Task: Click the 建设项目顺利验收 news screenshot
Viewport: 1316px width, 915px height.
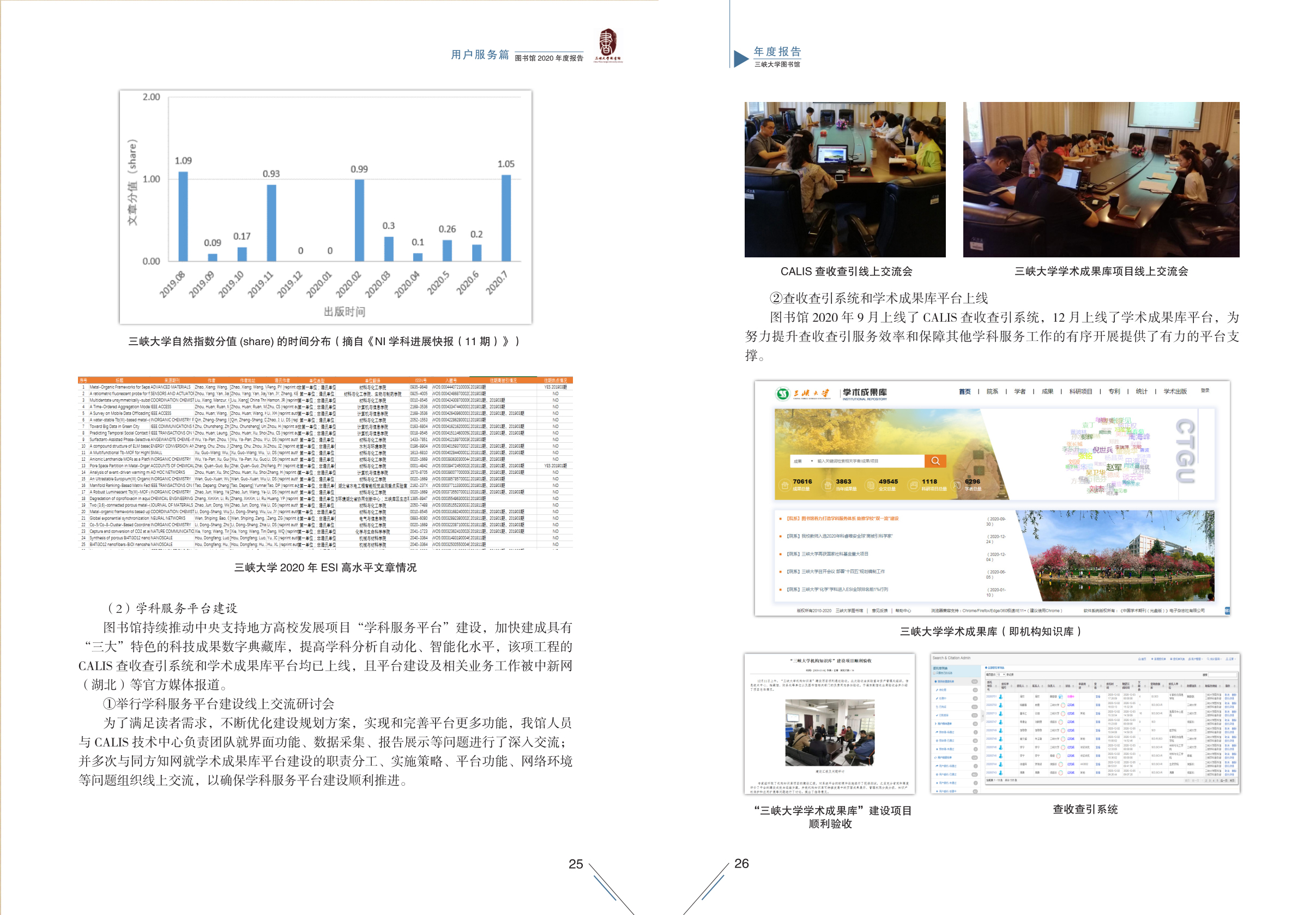Action: [829, 724]
